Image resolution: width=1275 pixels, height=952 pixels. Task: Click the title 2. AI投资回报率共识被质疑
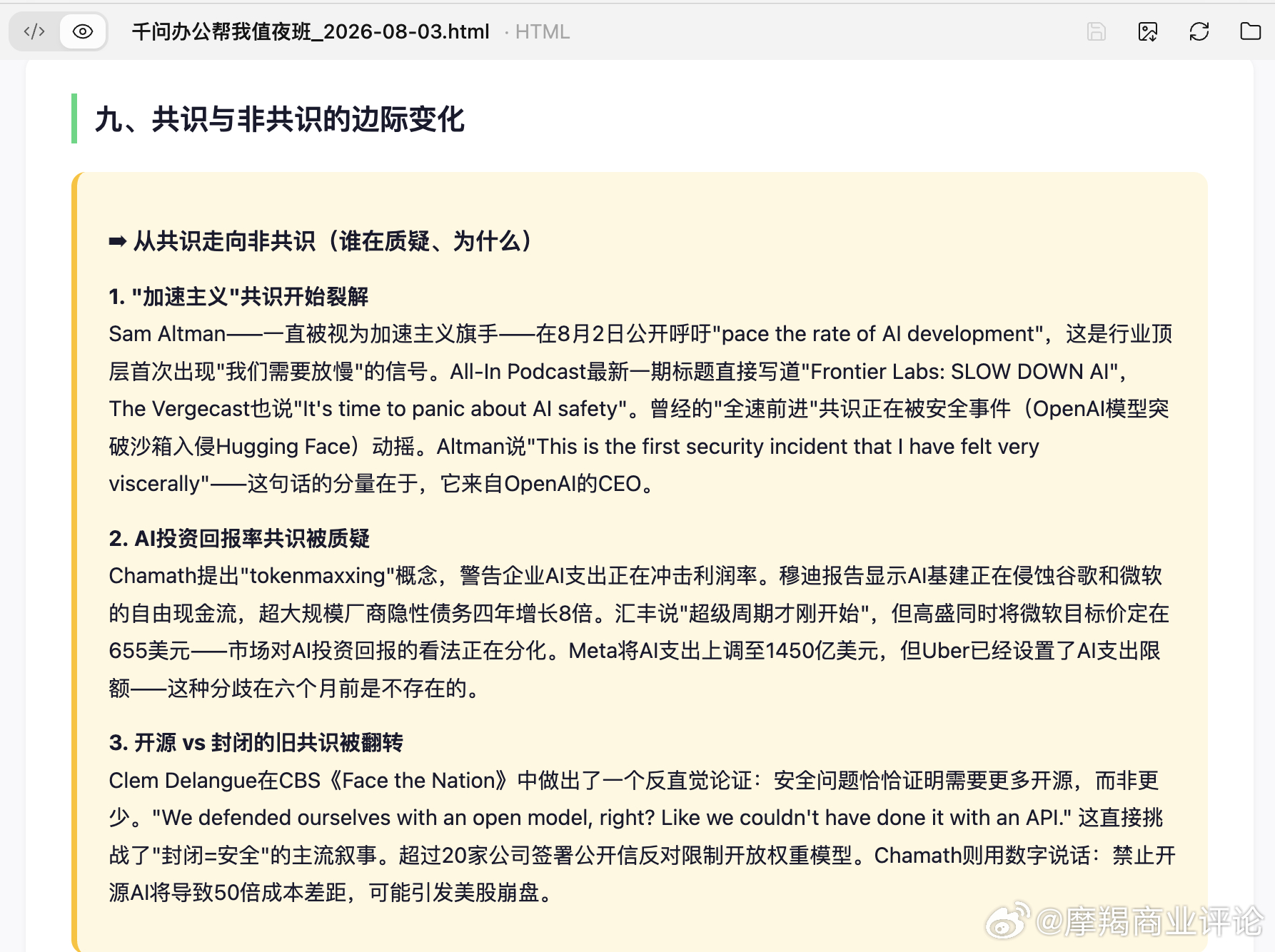[239, 538]
